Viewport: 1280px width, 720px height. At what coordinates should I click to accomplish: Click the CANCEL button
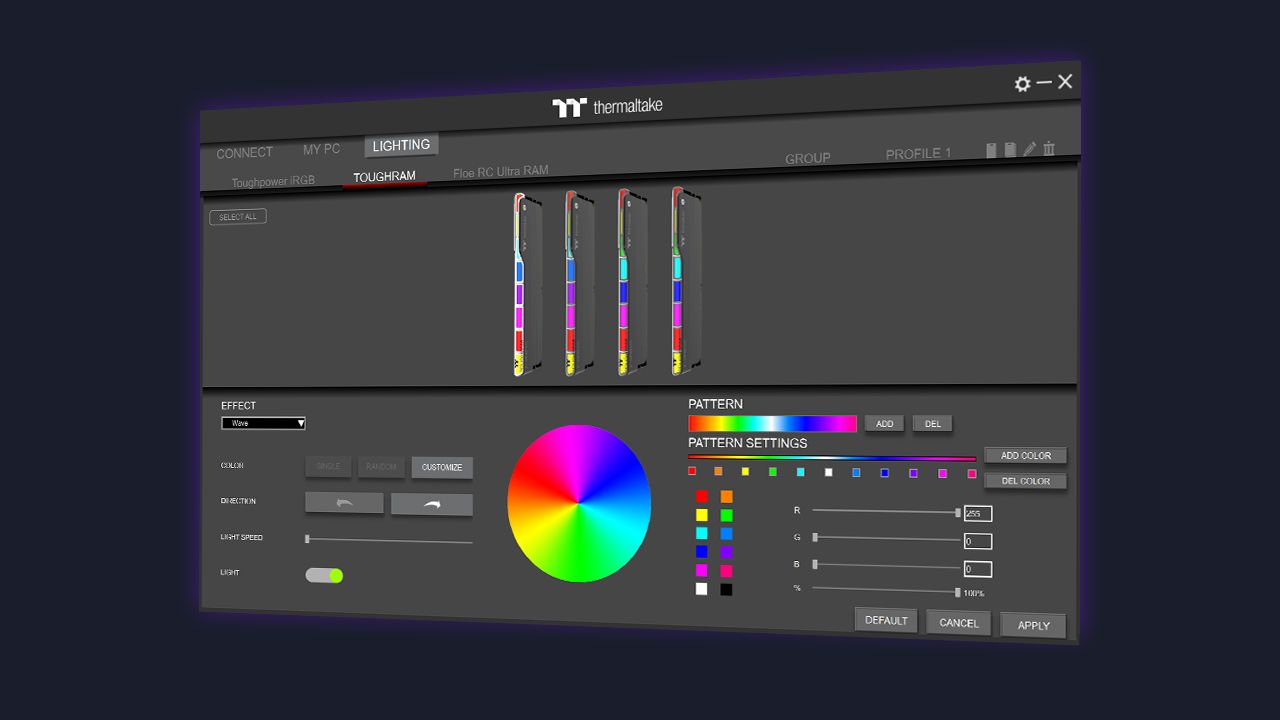[x=959, y=623]
